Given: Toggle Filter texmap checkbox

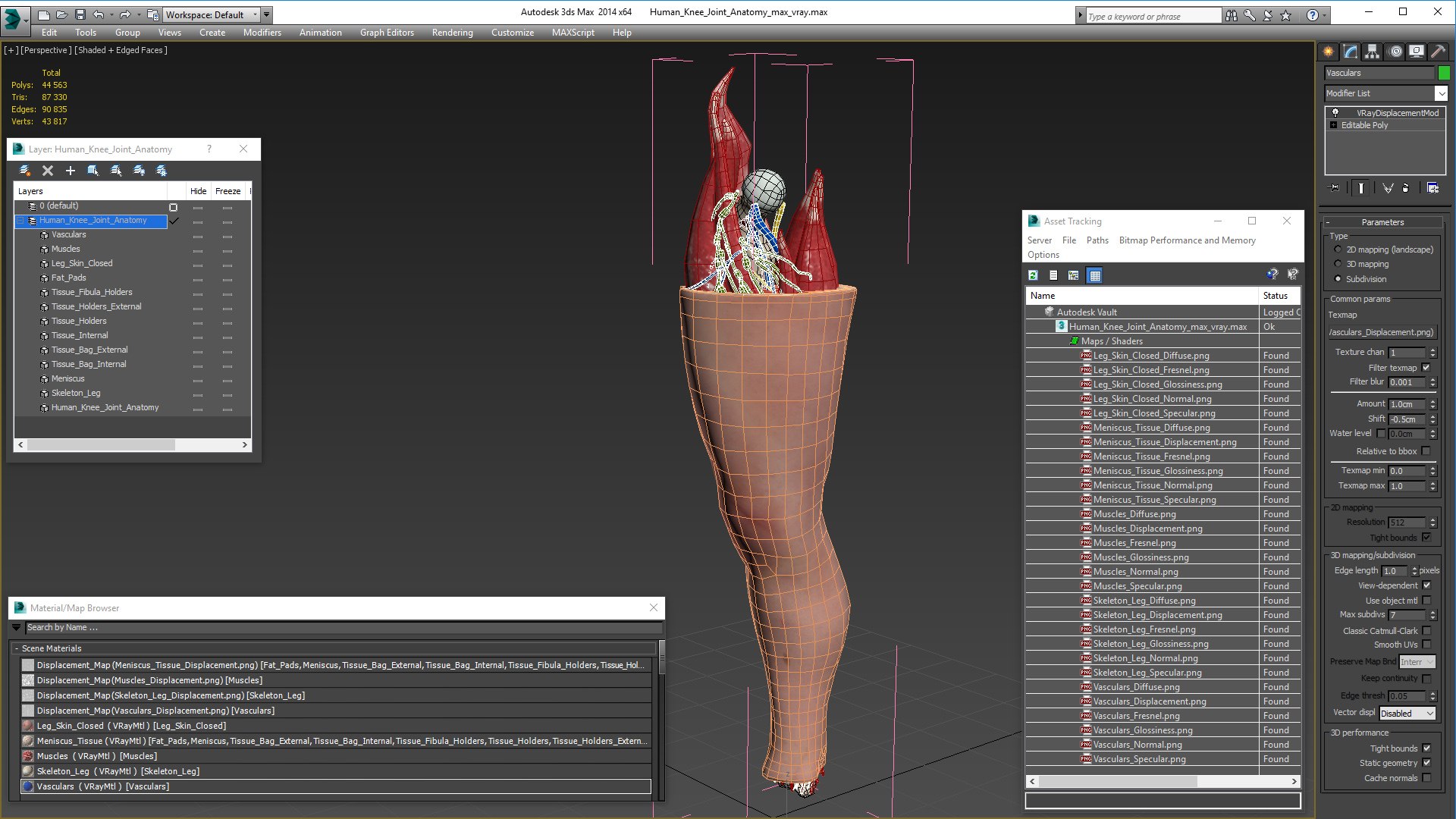Looking at the screenshot, I should click(x=1426, y=368).
